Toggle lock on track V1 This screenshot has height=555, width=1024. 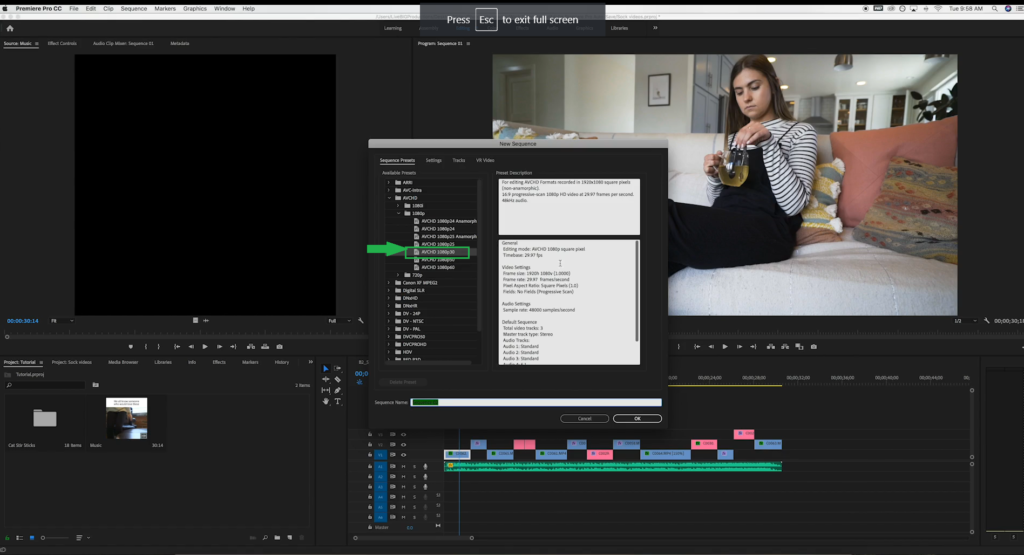click(x=370, y=454)
